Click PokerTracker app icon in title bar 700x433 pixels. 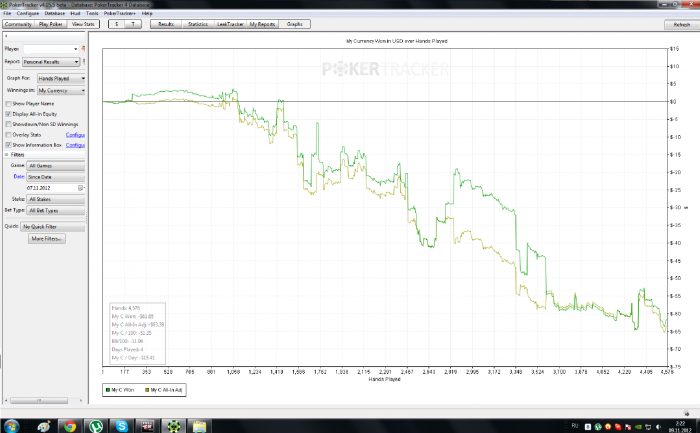[x=4, y=4]
